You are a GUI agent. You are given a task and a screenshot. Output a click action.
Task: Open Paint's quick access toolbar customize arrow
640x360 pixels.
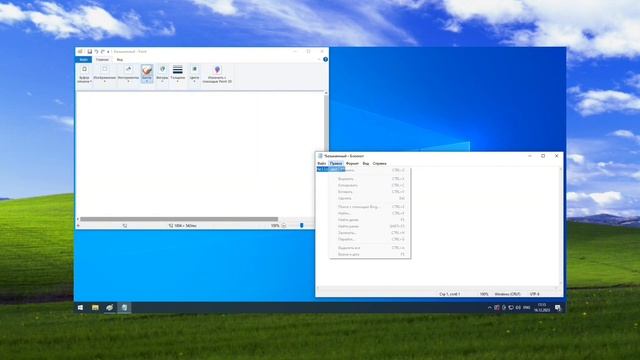pos(108,52)
